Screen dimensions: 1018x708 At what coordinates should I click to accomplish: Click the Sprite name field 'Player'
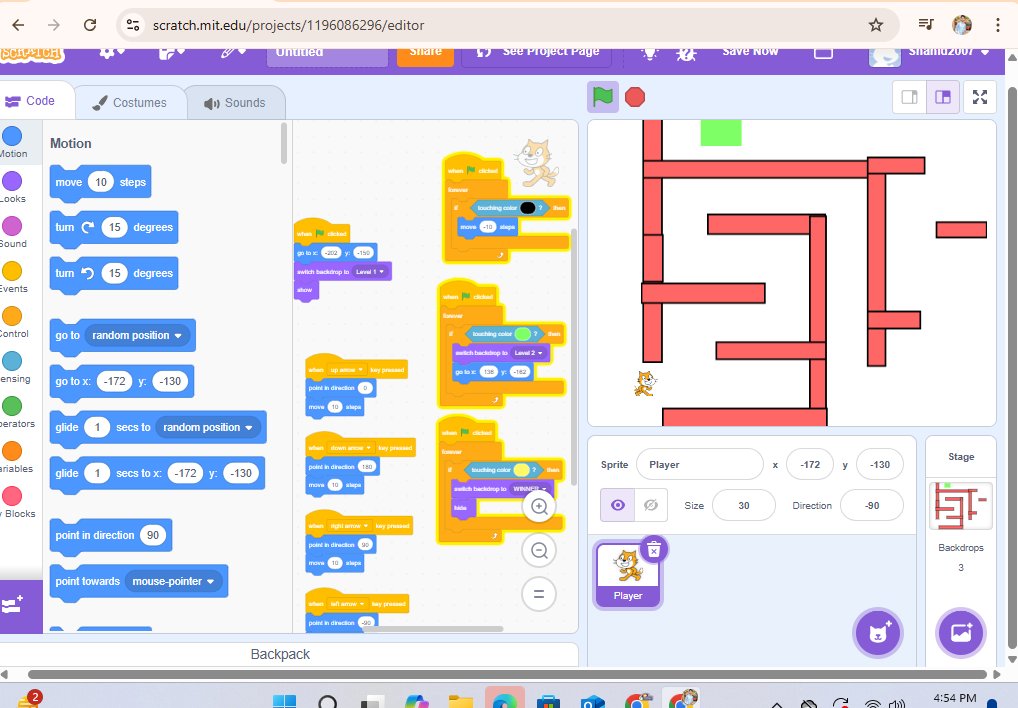coord(700,465)
